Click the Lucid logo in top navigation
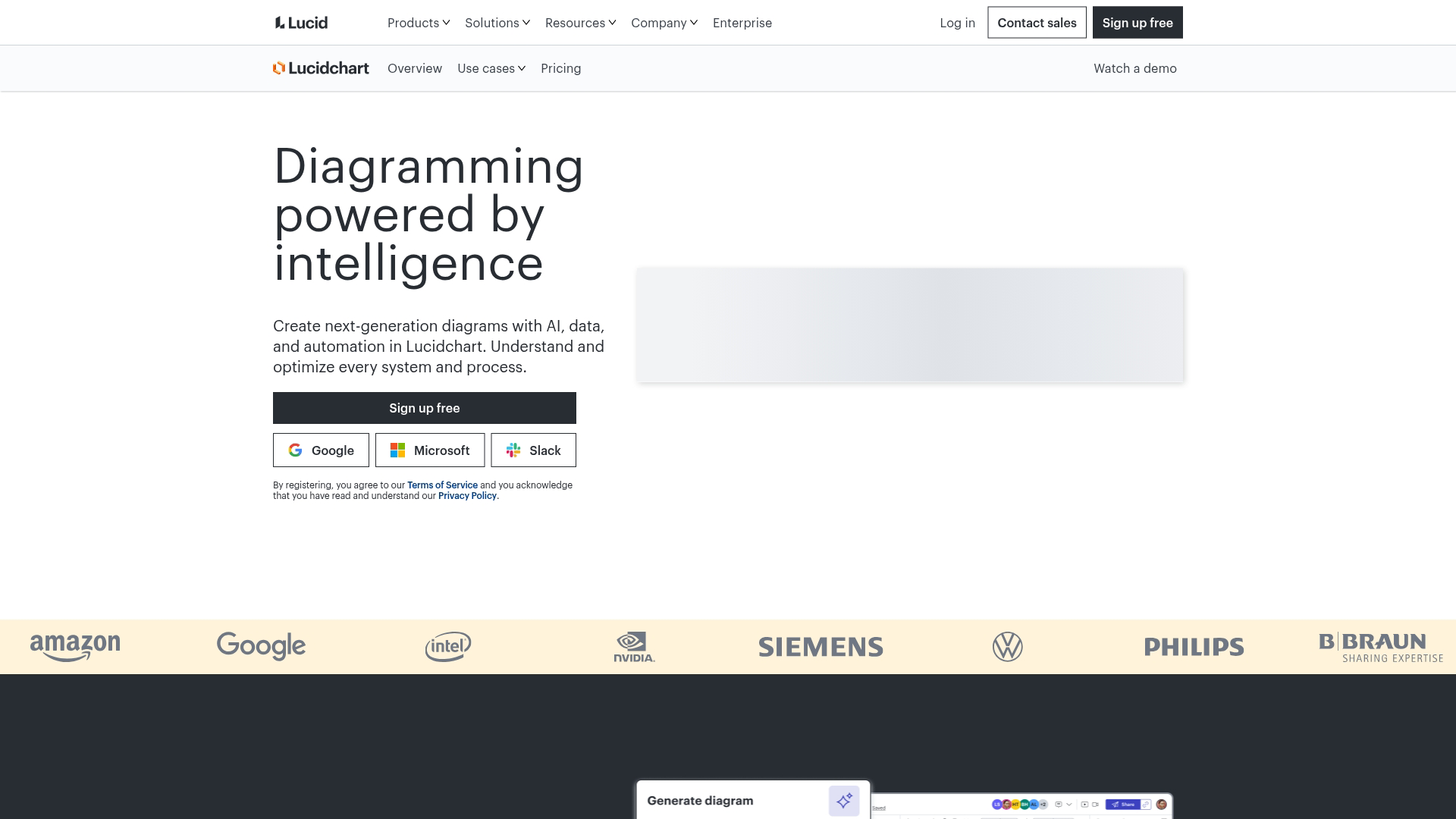 [x=301, y=23]
